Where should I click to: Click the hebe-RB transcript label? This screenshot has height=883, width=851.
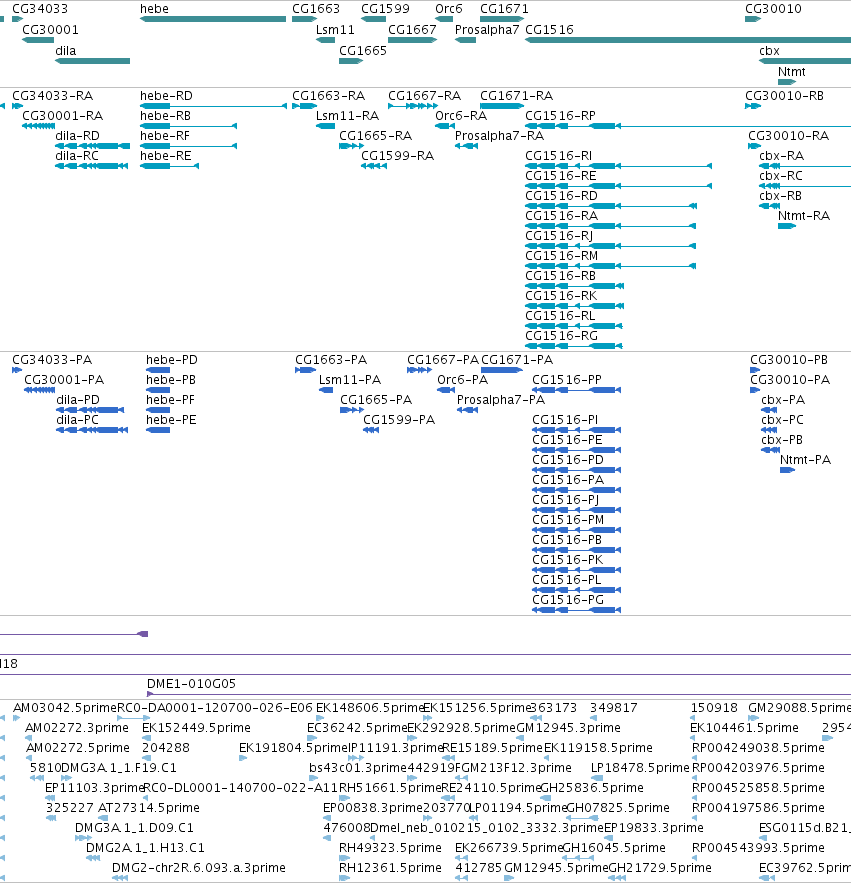coord(166,116)
